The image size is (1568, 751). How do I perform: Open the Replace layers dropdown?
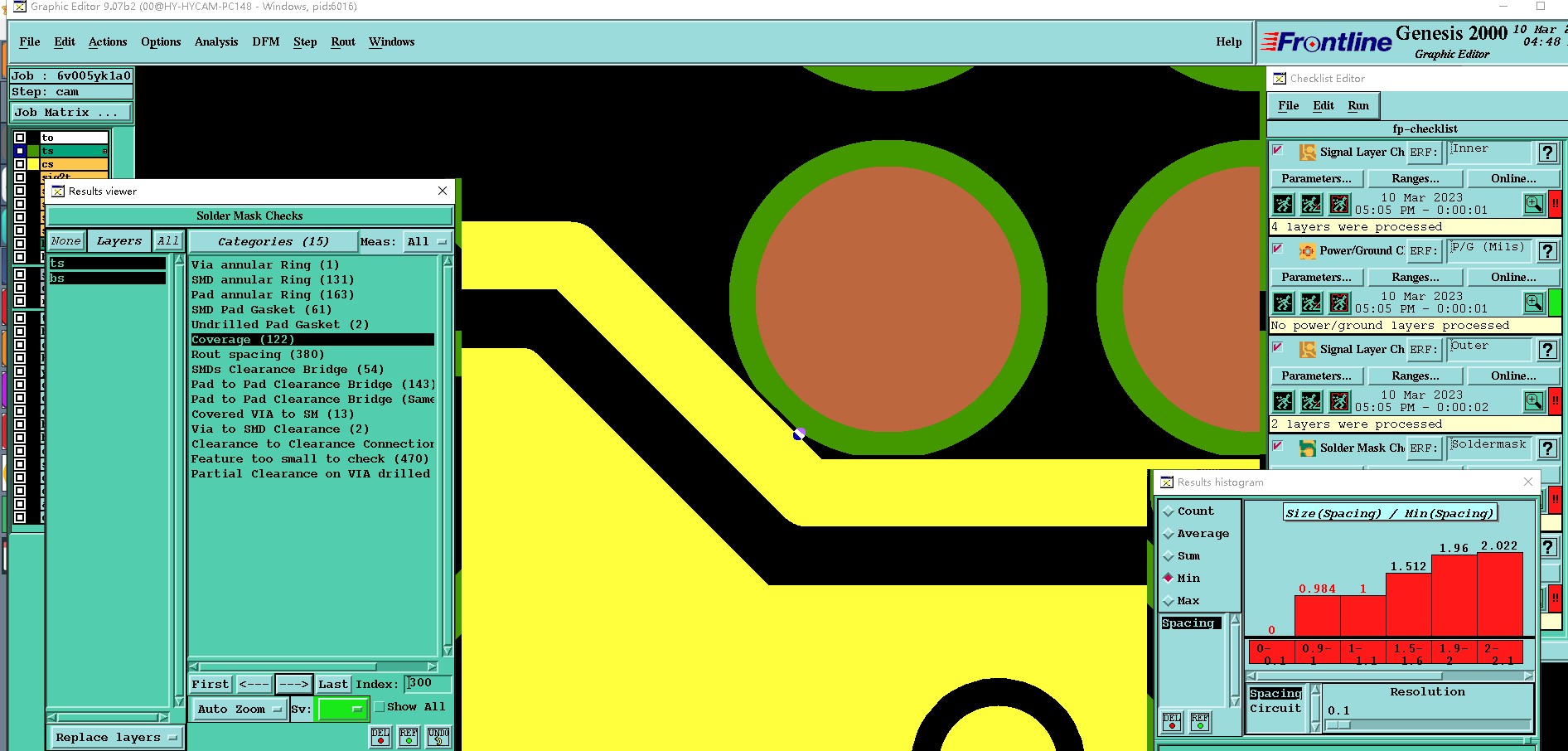tap(116, 737)
